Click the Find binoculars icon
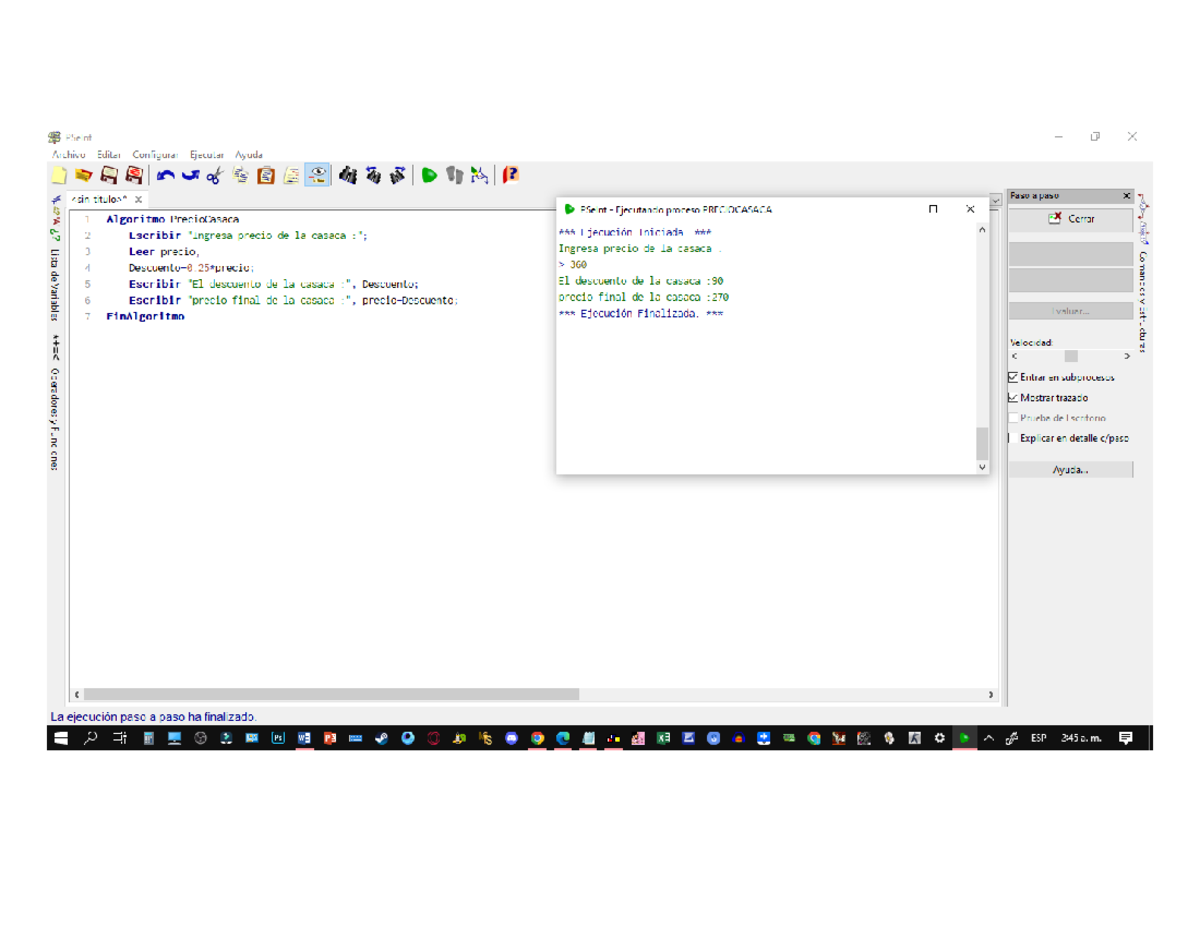Viewport: 1200px width, 927px height. 348,176
